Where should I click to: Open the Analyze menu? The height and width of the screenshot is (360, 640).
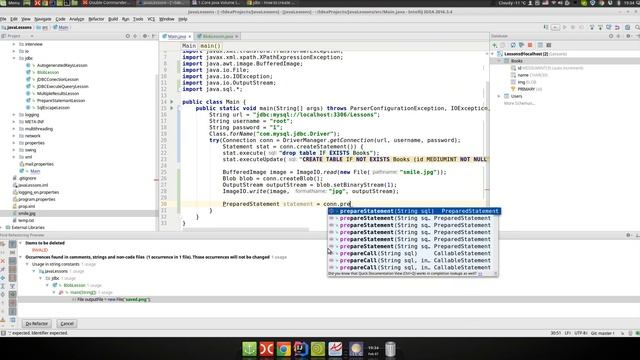76,19
